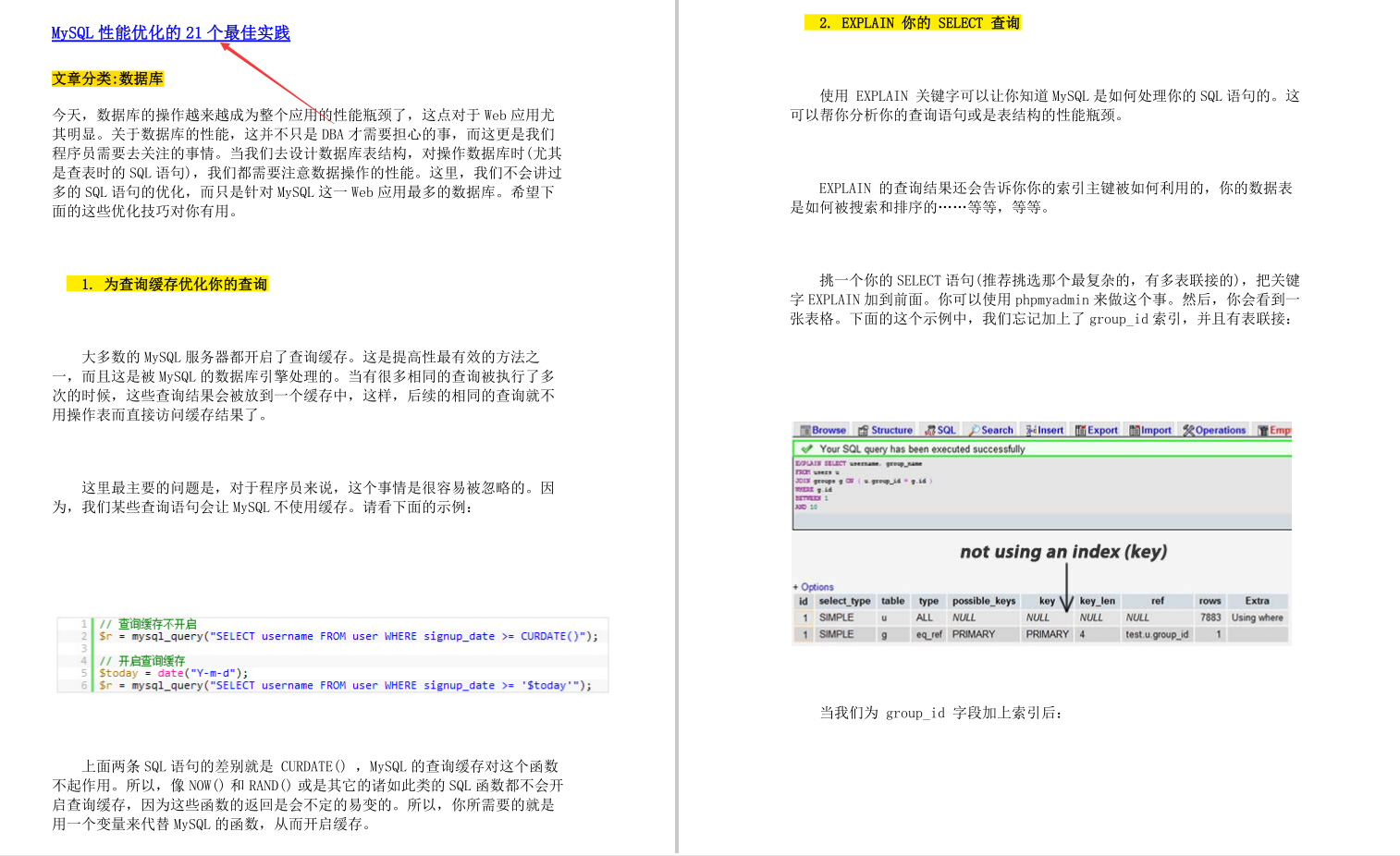Screen dimensions: 1400x856
Task: Click code comment '// 开启查询缓存'
Action: click(x=142, y=661)
